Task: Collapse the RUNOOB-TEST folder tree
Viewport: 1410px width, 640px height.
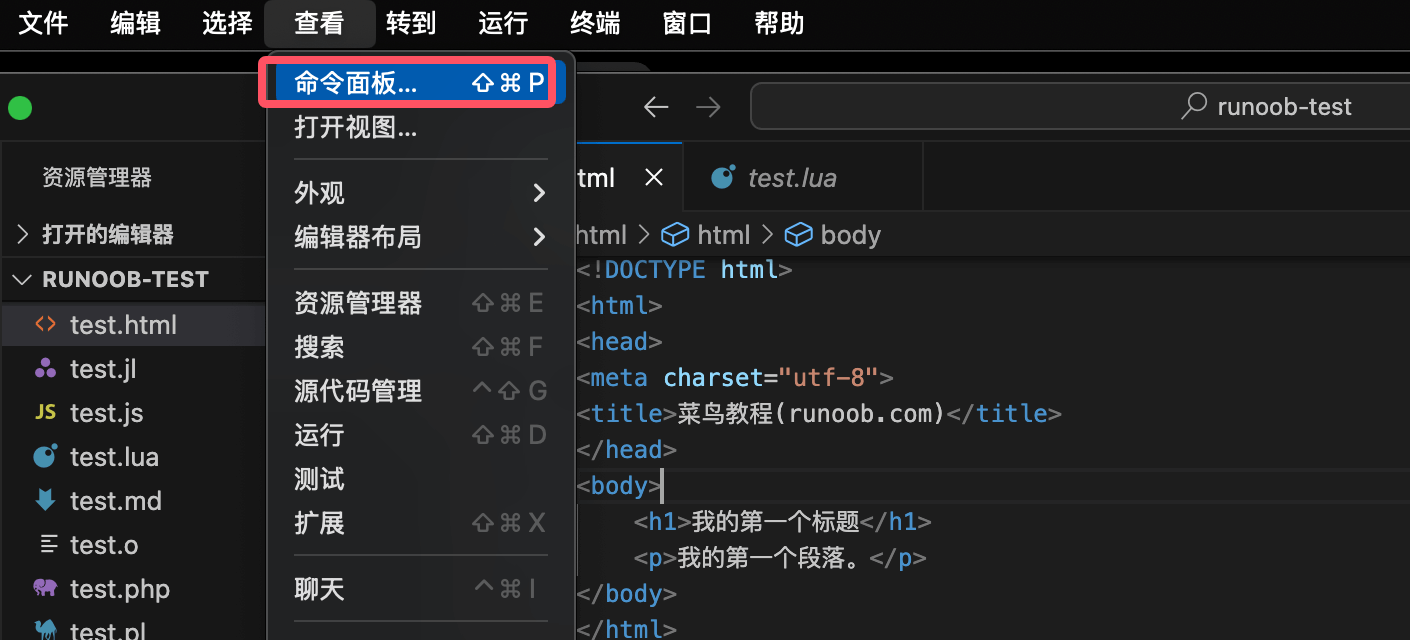Action: pyautogui.click(x=23, y=280)
